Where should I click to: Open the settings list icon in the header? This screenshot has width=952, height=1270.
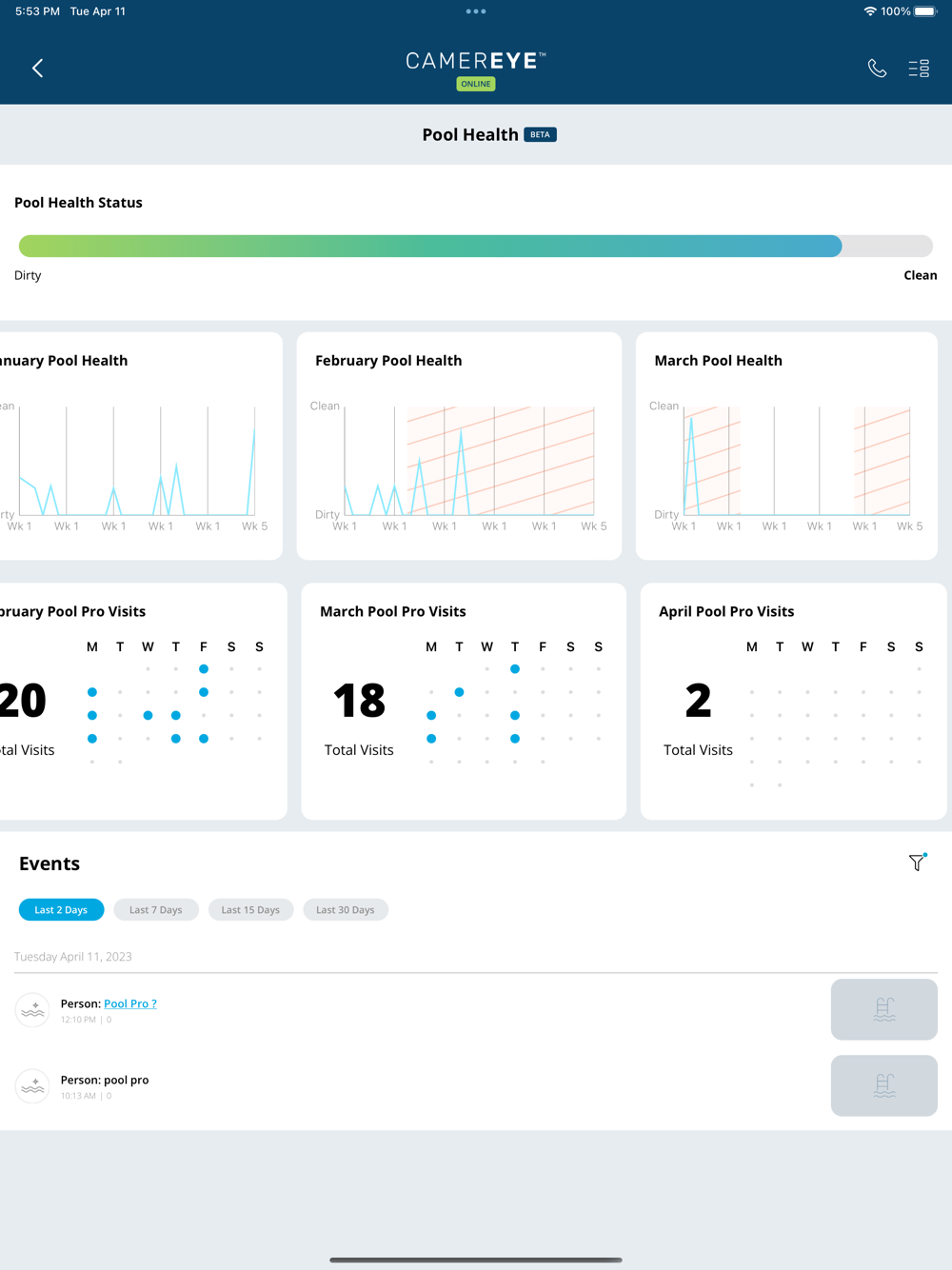click(919, 68)
